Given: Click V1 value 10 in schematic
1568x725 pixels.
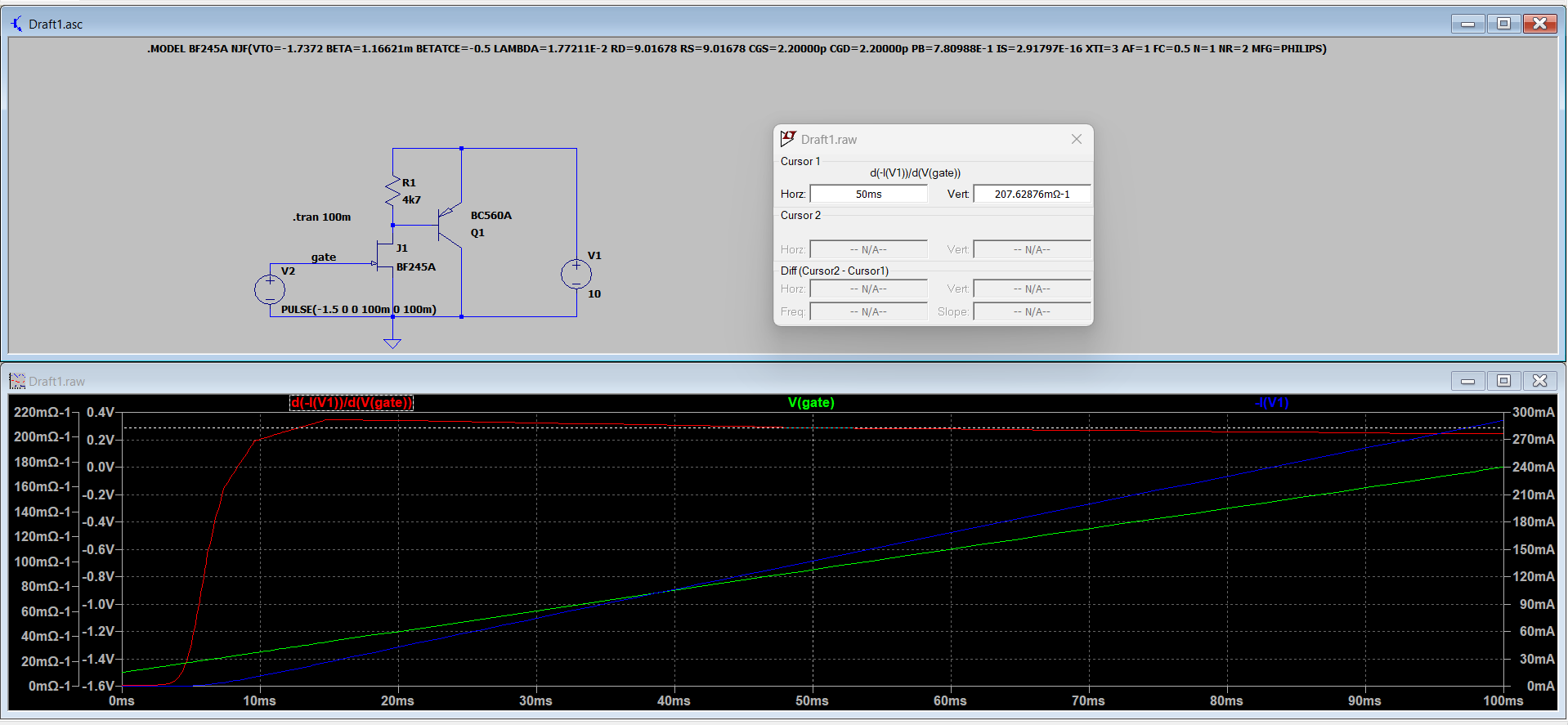Looking at the screenshot, I should (x=594, y=293).
